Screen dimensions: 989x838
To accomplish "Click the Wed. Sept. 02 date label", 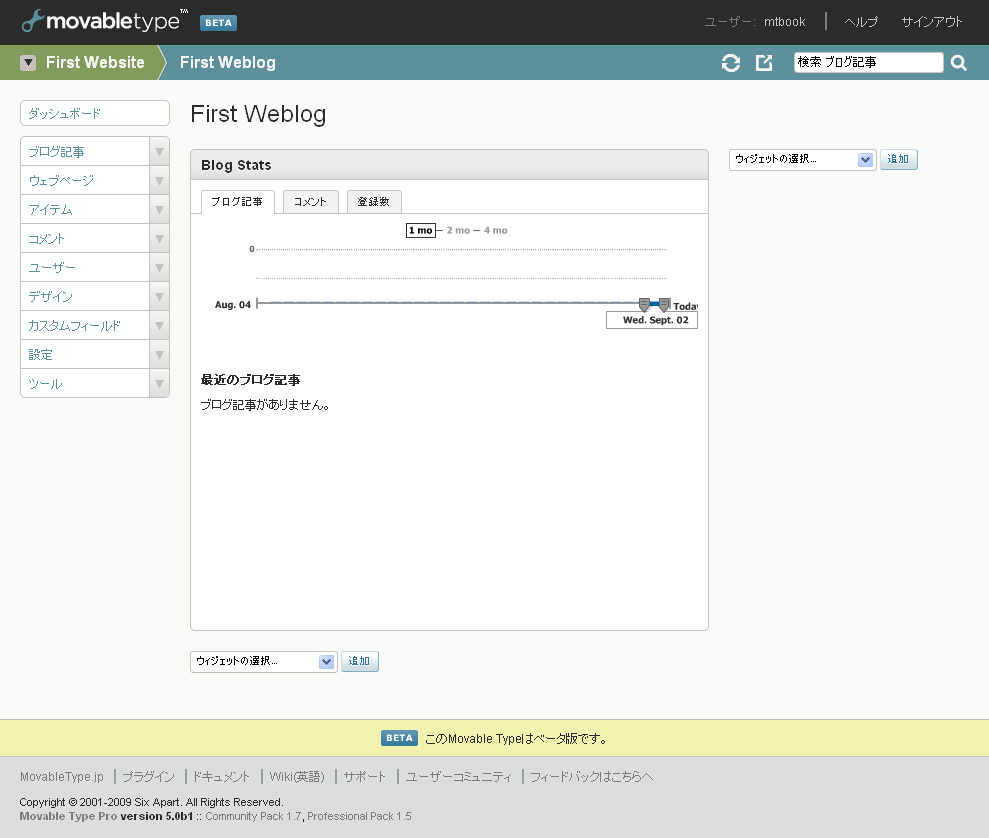I will 652,320.
